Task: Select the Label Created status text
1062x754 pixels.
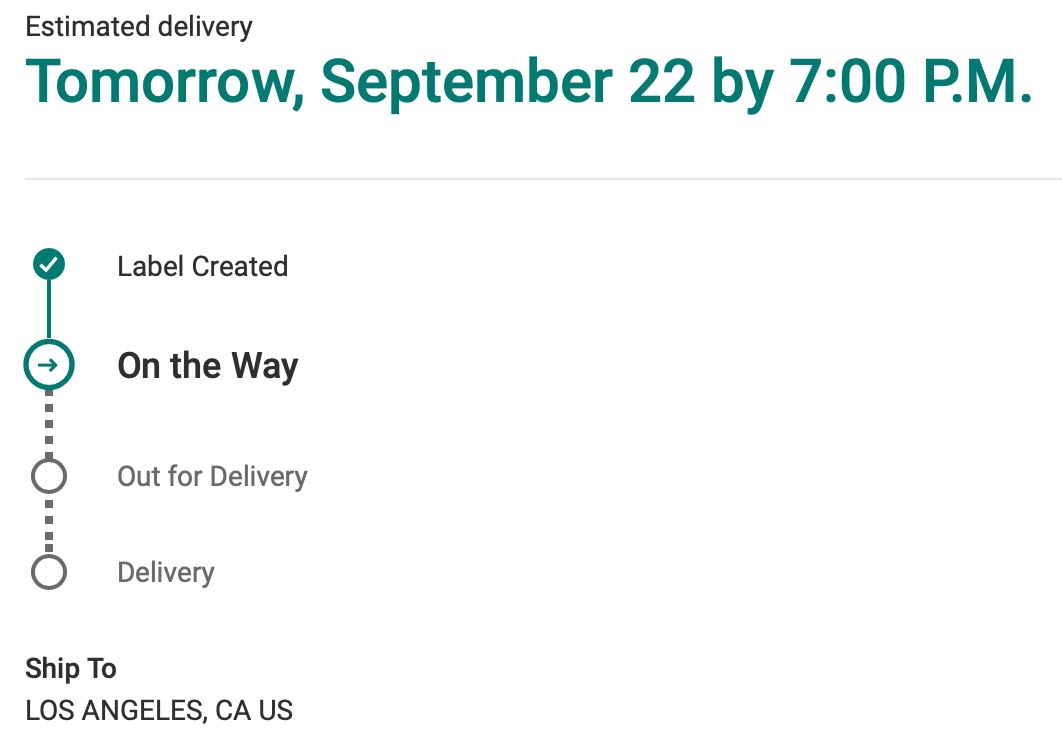Action: [x=203, y=266]
